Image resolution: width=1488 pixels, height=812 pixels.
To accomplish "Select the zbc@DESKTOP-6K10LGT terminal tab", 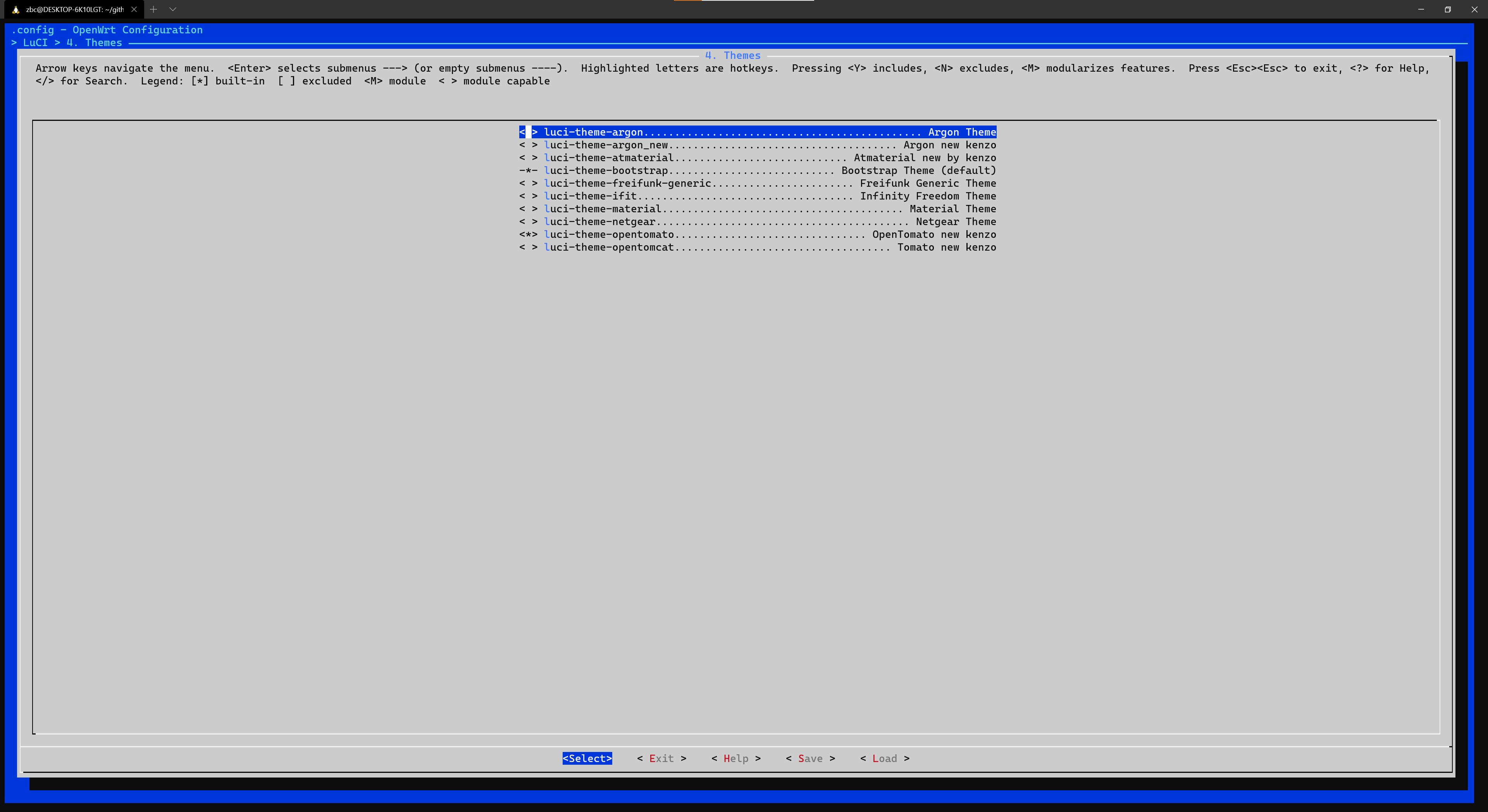I will (x=74, y=9).
